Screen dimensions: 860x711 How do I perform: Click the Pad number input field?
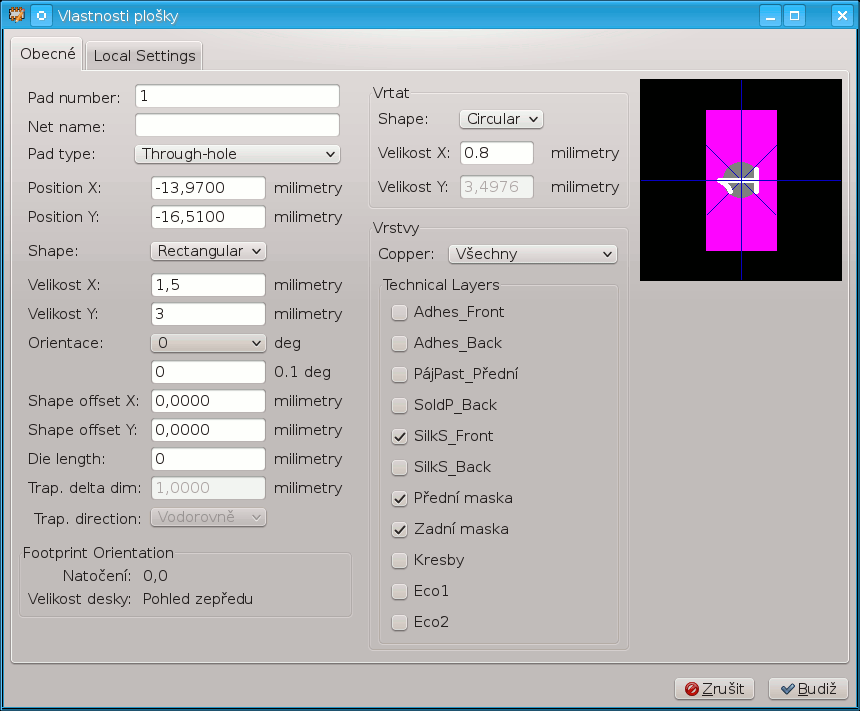pos(237,96)
